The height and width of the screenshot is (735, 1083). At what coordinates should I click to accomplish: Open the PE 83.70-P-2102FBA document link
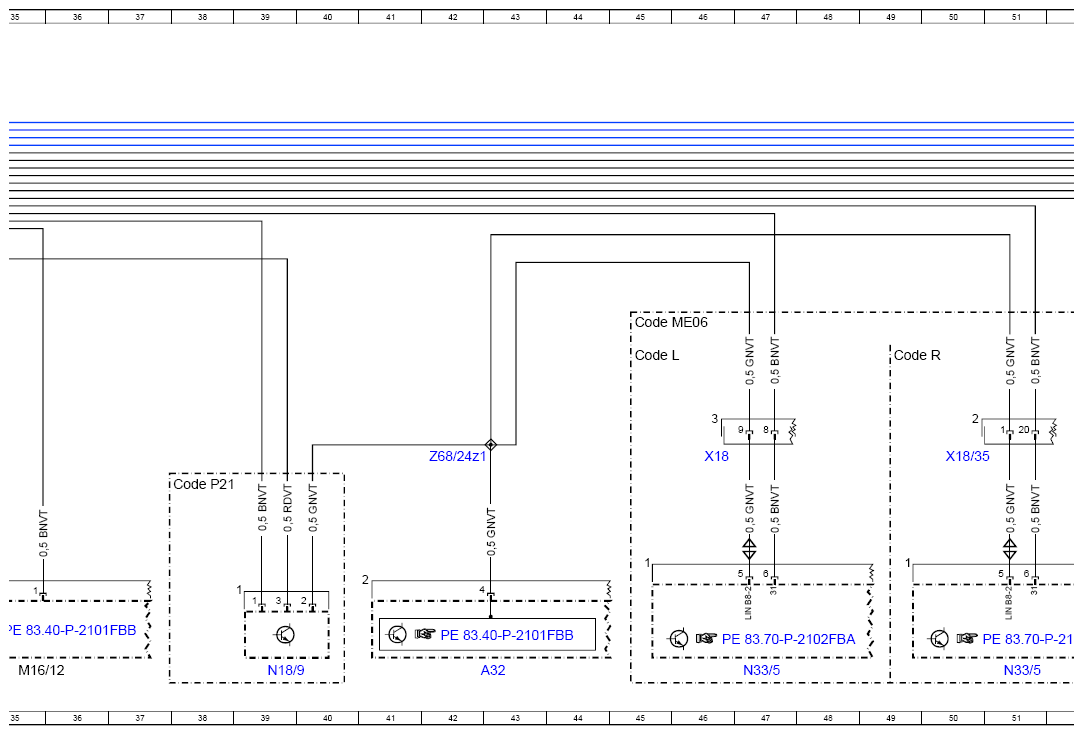coord(788,639)
